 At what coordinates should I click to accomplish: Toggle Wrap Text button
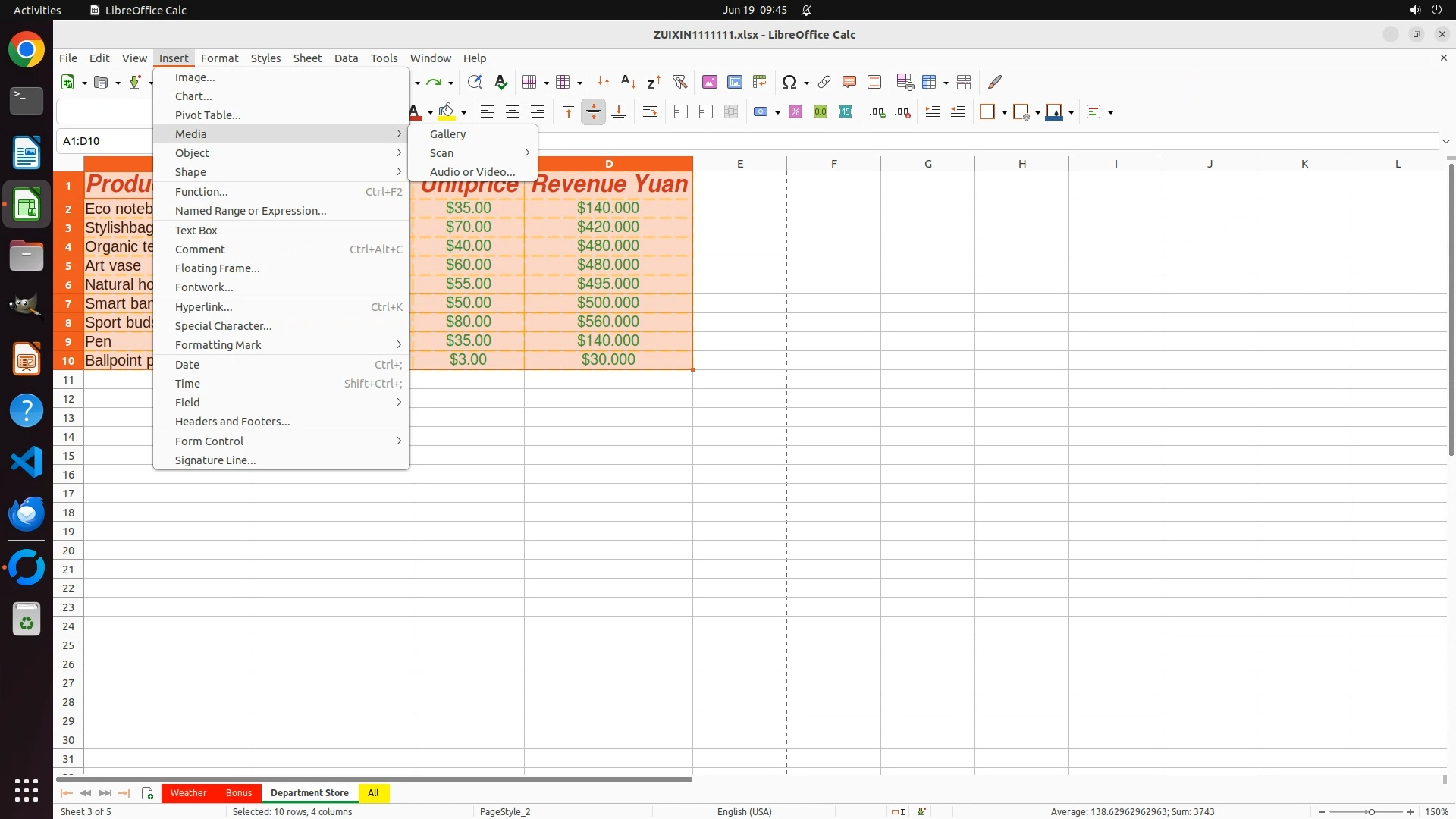coord(649,112)
